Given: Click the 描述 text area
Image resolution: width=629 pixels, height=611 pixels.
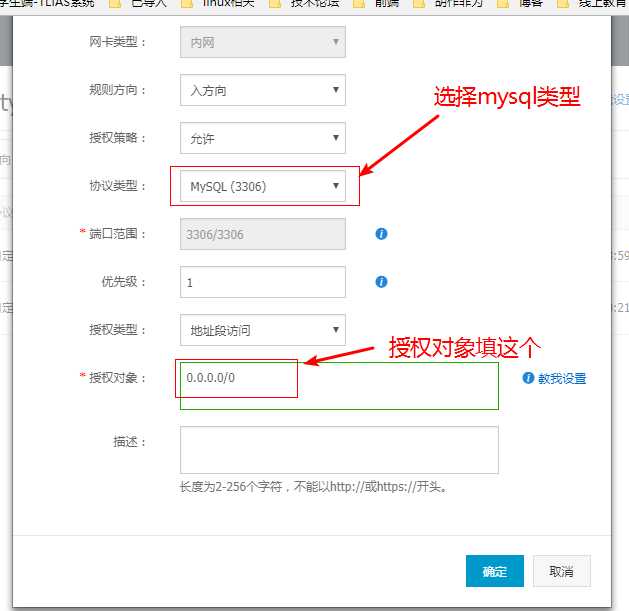Looking at the screenshot, I should [x=339, y=450].
